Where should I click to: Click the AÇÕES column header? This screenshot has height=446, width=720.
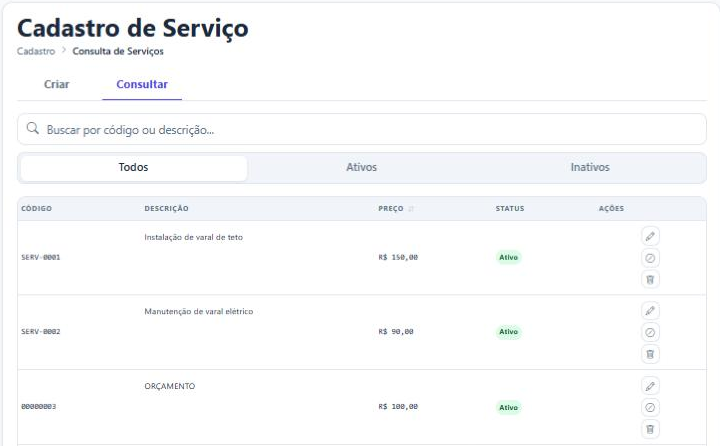[611, 209]
